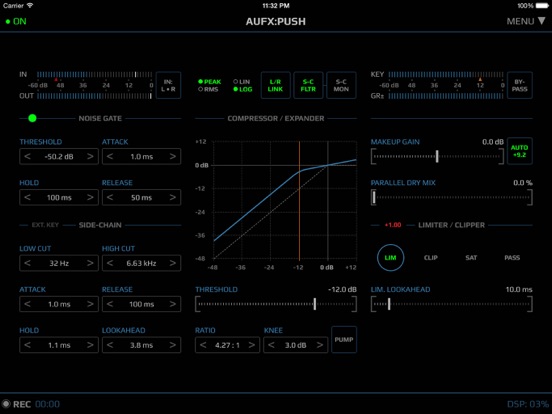The image size is (552, 414).
Task: Click the BY-PASS button
Action: click(520, 86)
